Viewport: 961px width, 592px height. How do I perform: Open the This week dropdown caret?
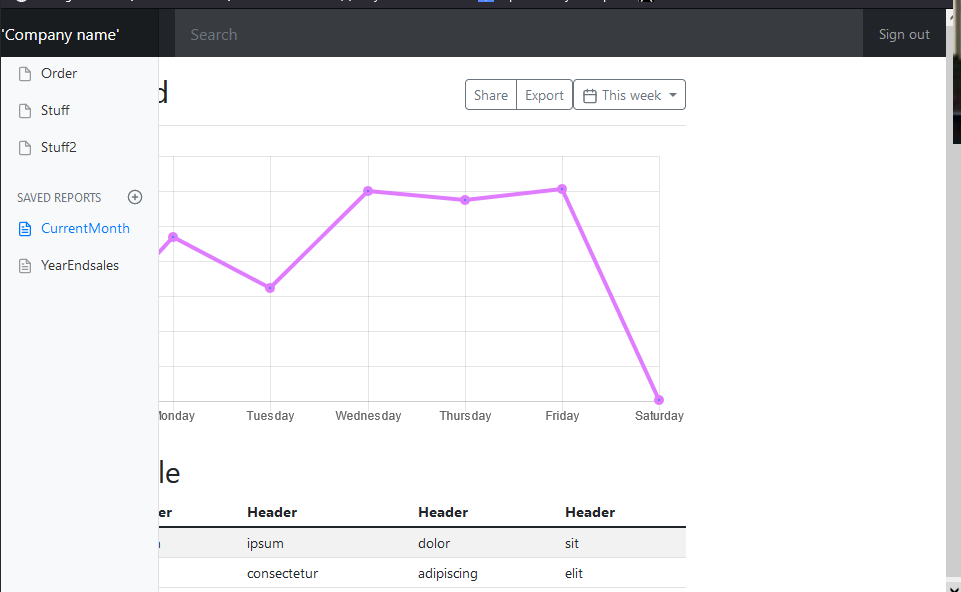673,95
